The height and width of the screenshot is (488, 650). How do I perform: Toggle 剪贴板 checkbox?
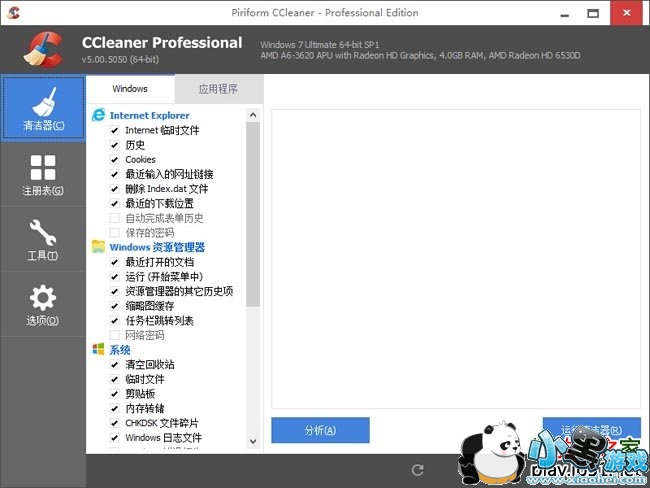[x=114, y=394]
